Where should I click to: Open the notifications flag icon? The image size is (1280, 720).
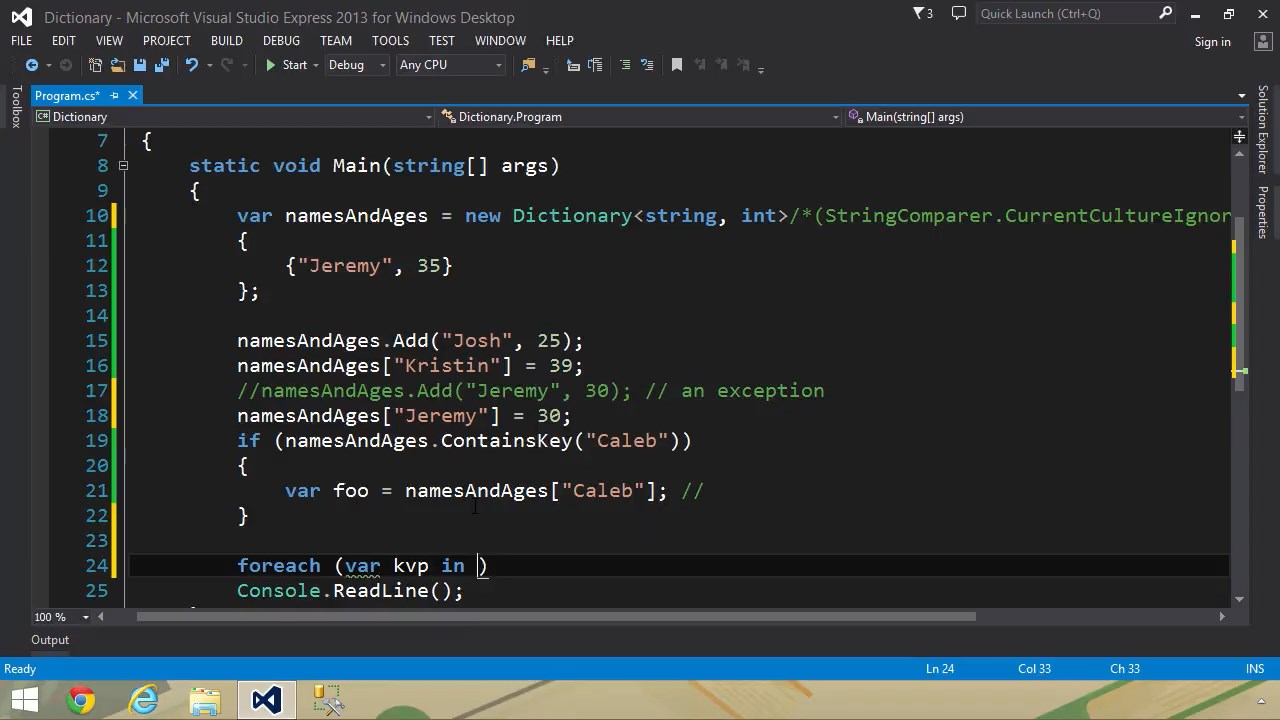tap(923, 13)
